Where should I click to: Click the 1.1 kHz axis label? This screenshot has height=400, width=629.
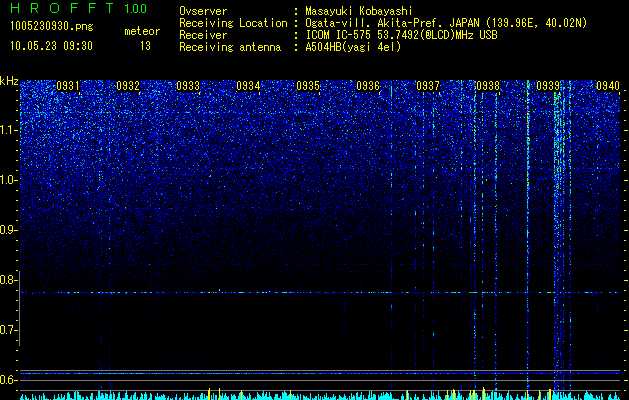point(9,130)
